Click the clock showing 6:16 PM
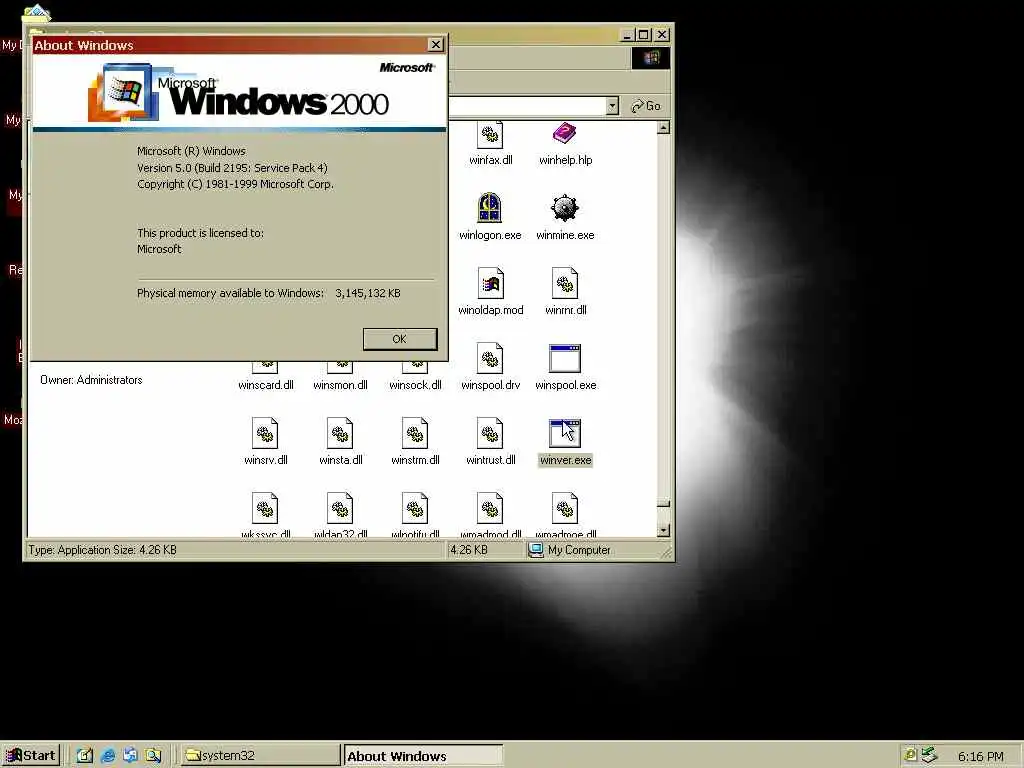This screenshot has width=1024, height=768. pyautogui.click(x=980, y=756)
